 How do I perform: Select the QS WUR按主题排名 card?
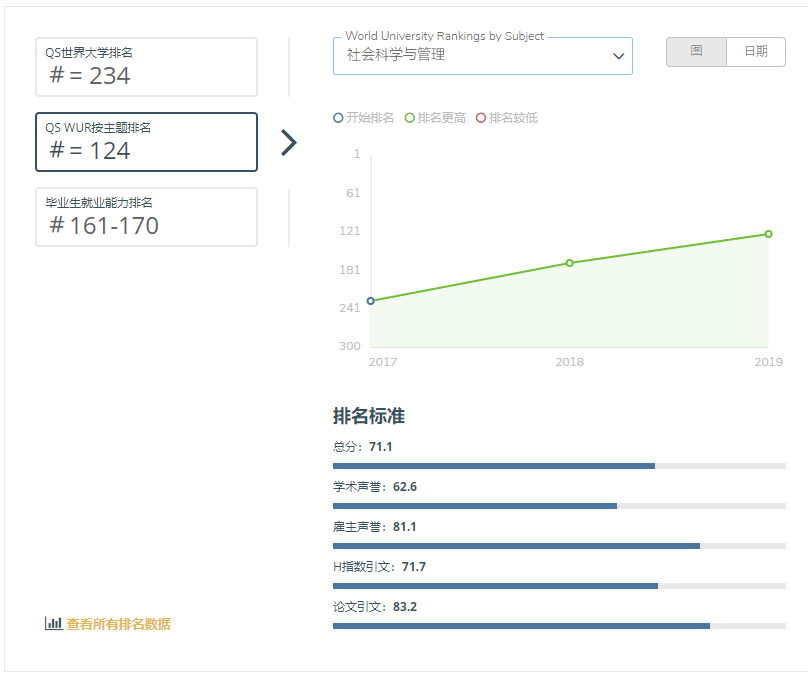click(x=146, y=142)
